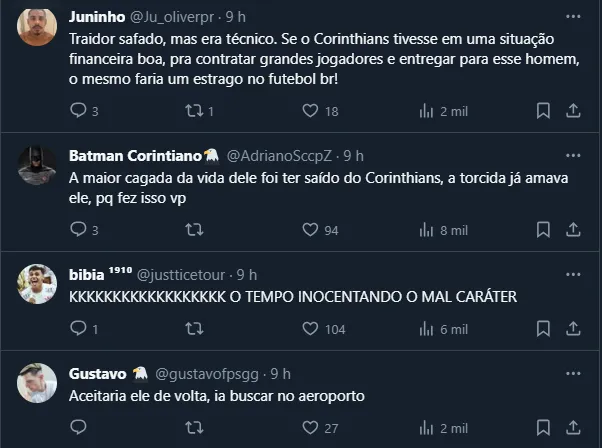View analytics on Batman Corintiano's tweet

tap(426, 231)
